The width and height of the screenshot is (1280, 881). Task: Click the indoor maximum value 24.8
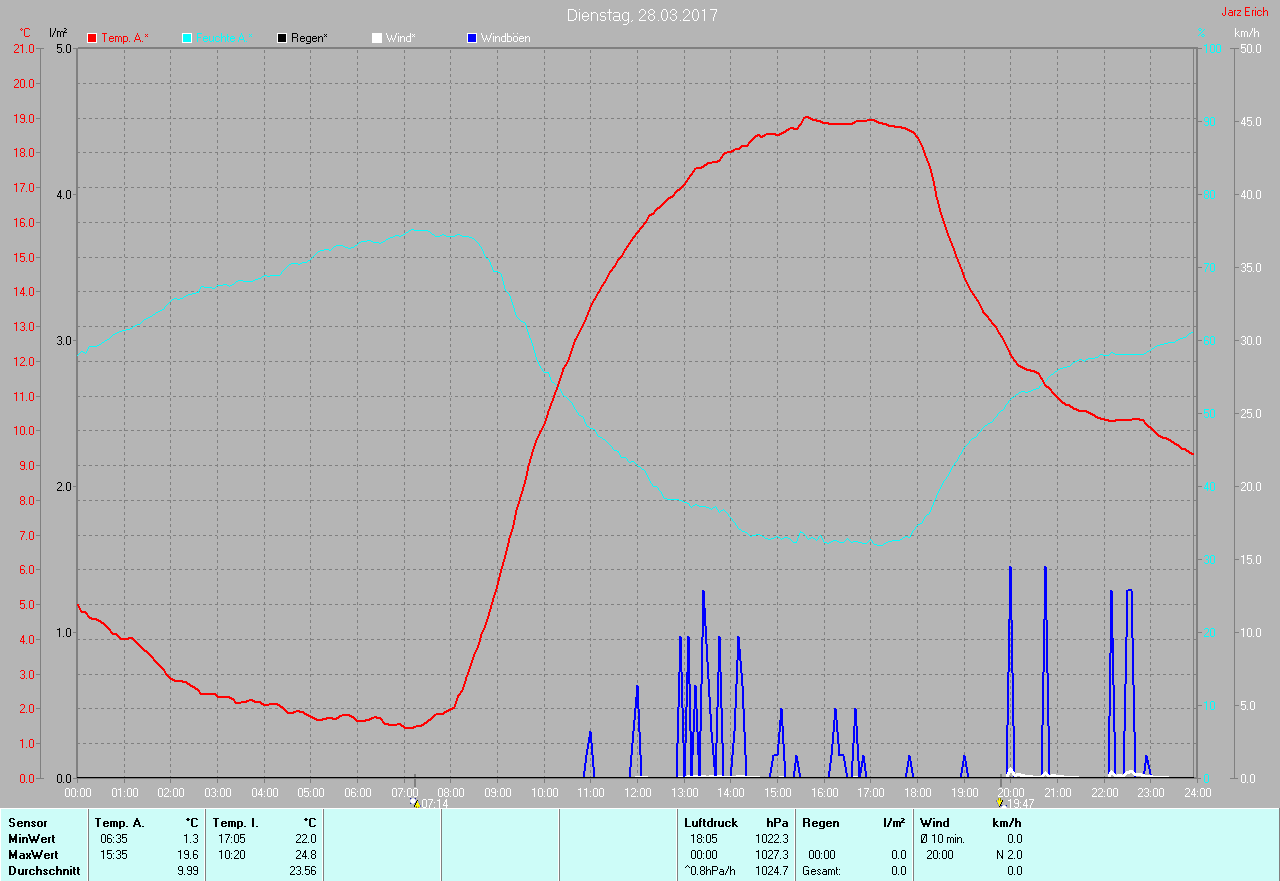point(305,855)
